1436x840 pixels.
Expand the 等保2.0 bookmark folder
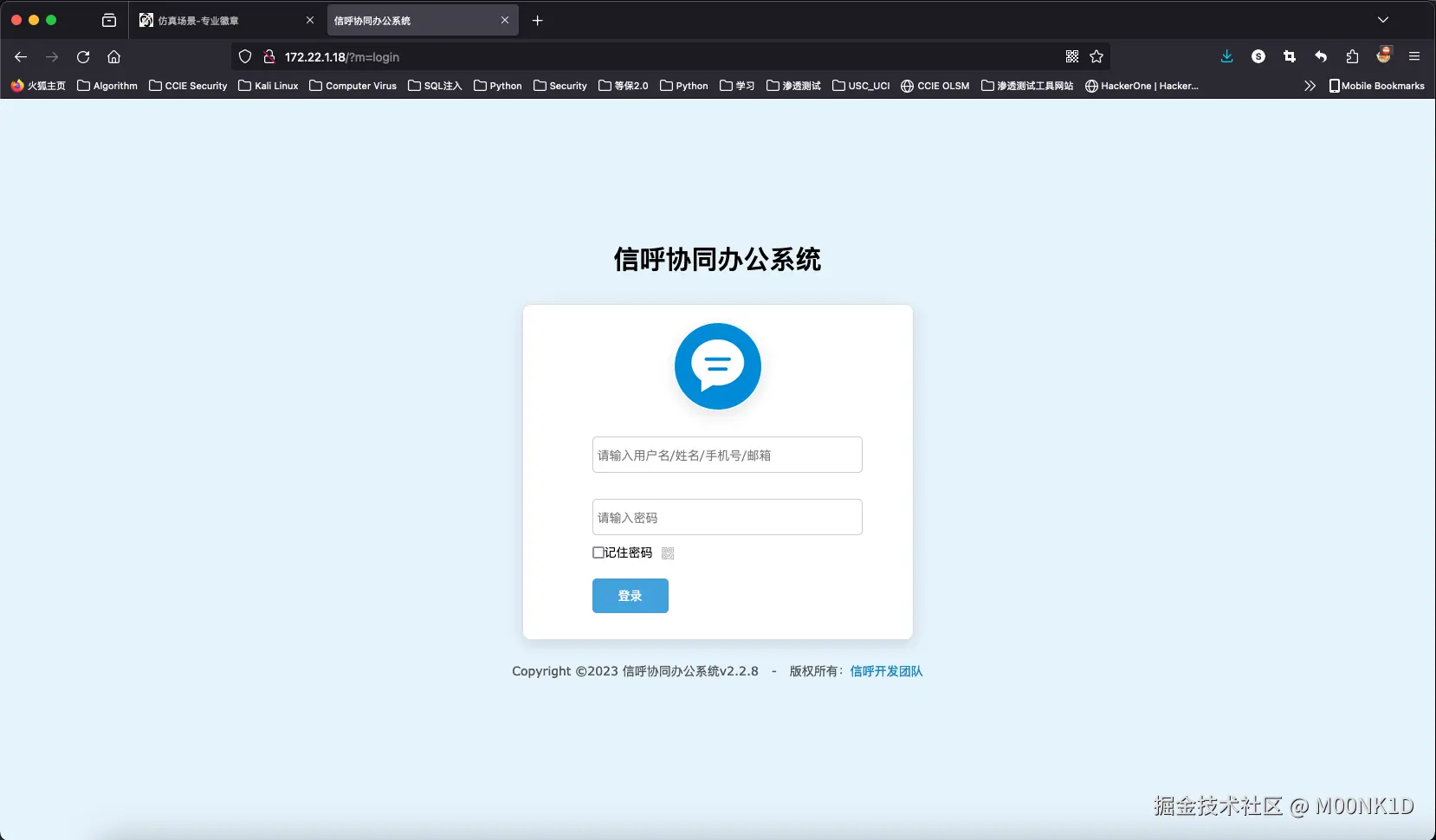coord(624,86)
